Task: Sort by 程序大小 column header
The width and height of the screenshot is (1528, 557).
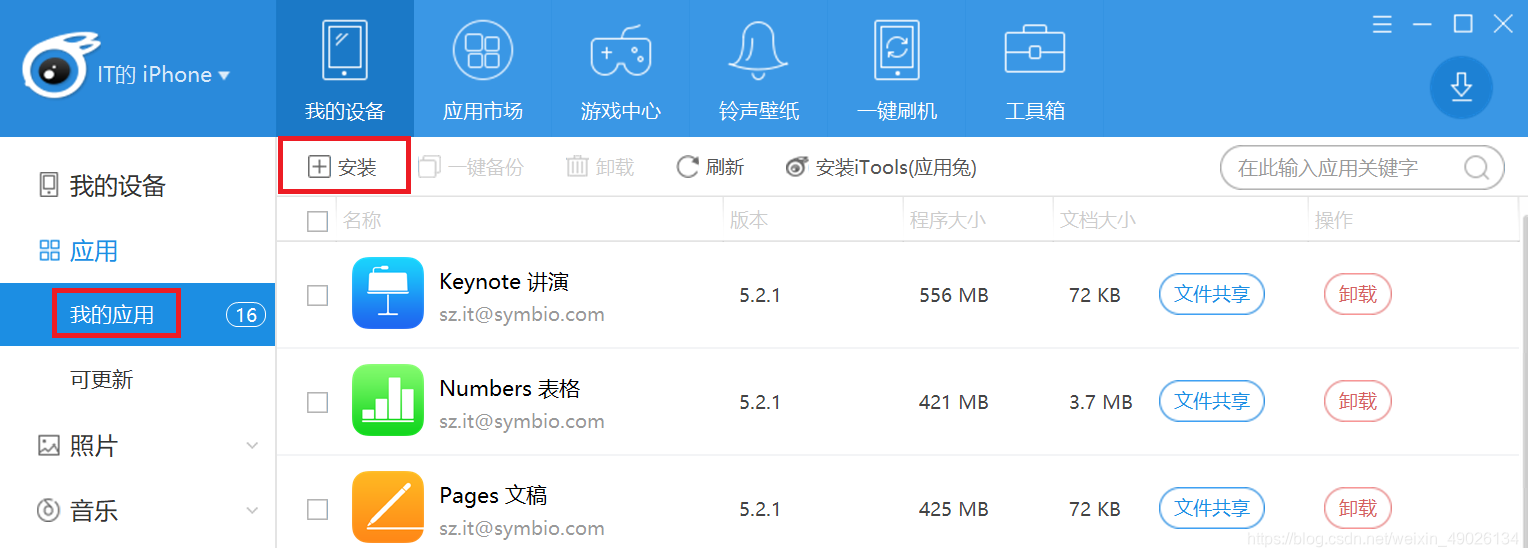Action: point(947,221)
